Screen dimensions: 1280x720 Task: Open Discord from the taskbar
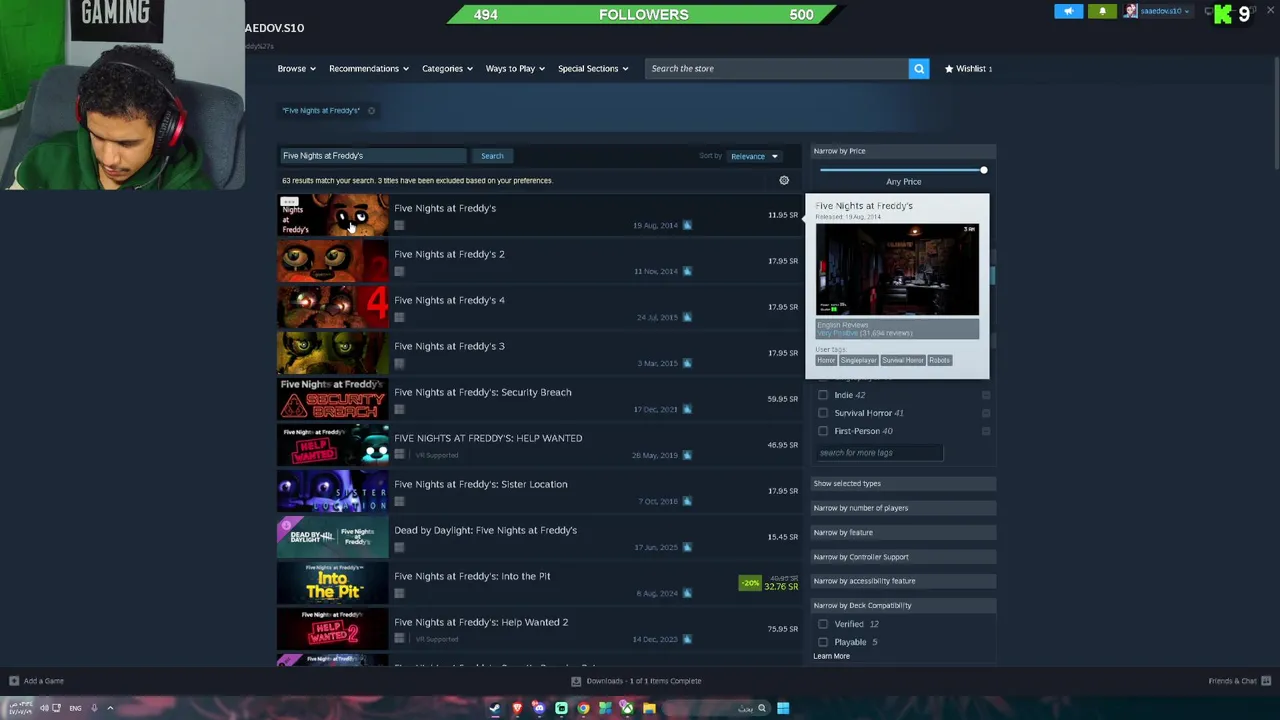tap(539, 708)
